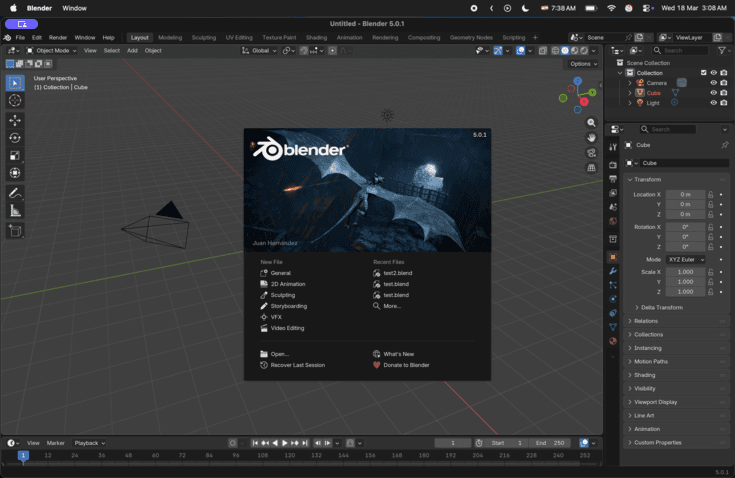This screenshot has height=478, width=735.
Task: Open the Render properties tab
Action: pyautogui.click(x=613, y=165)
